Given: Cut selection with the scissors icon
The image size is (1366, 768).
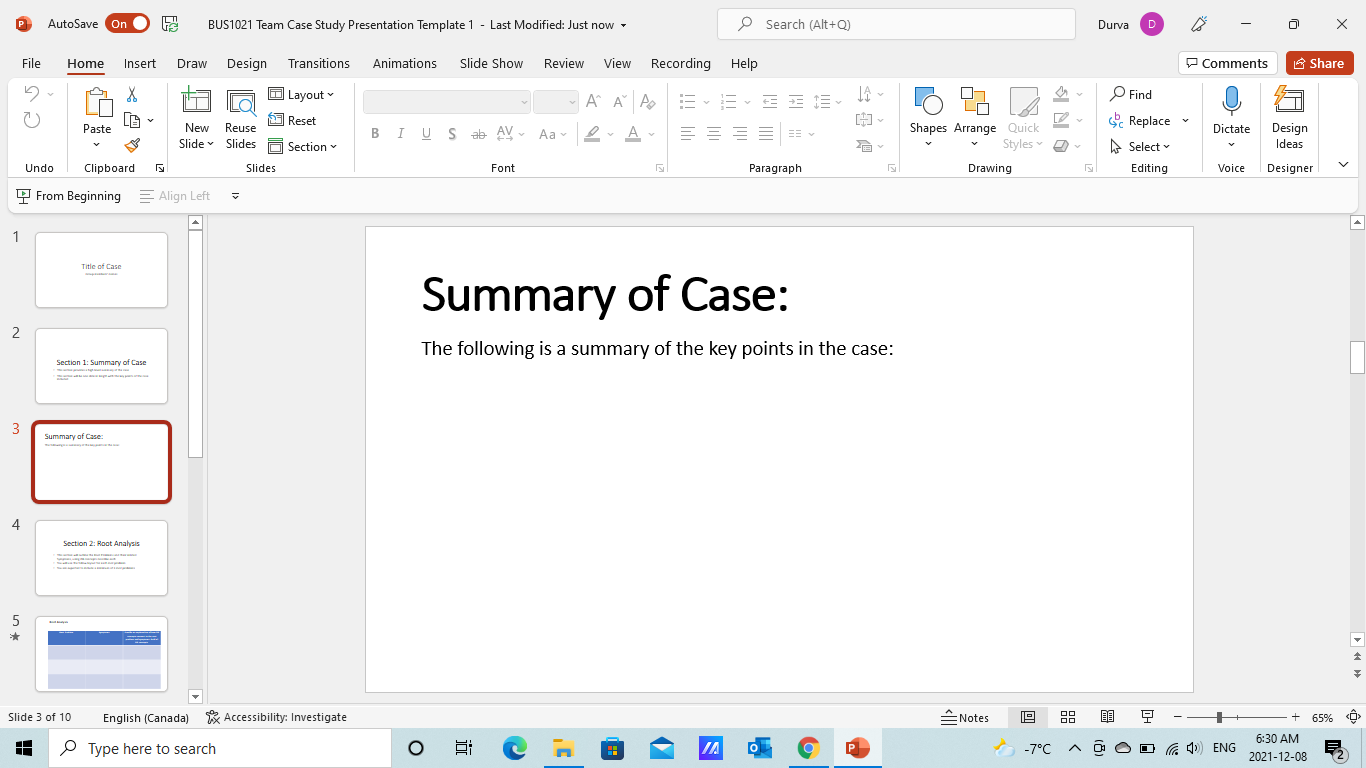Looking at the screenshot, I should coord(132,95).
